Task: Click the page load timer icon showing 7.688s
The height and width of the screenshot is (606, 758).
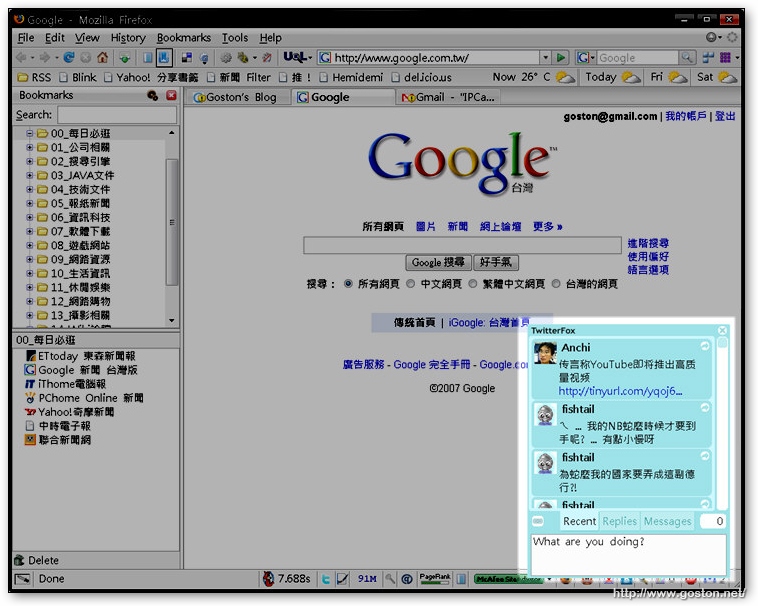Action: (x=268, y=578)
